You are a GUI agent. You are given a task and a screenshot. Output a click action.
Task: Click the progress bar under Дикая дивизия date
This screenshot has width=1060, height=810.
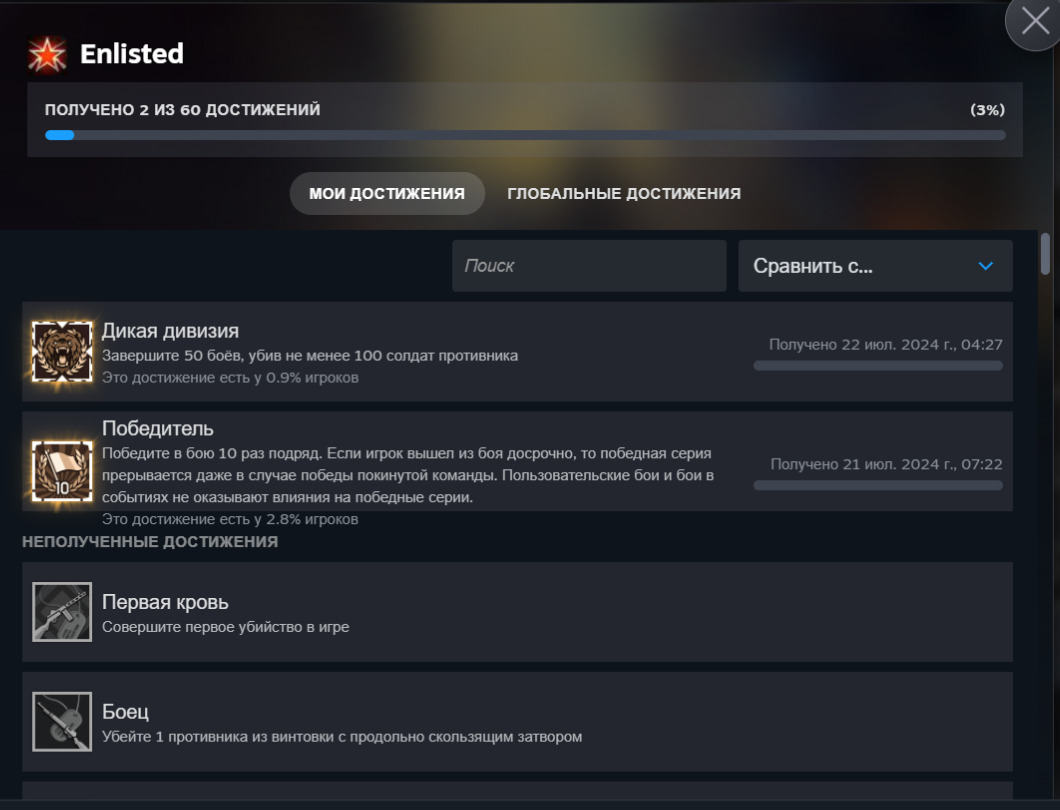pos(877,366)
